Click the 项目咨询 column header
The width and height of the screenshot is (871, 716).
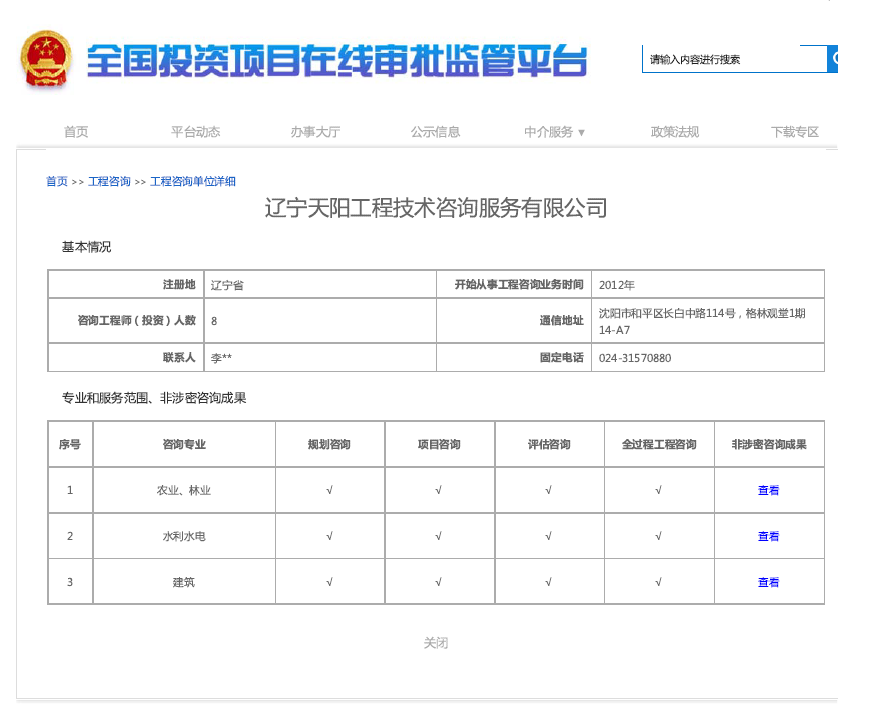coord(439,444)
